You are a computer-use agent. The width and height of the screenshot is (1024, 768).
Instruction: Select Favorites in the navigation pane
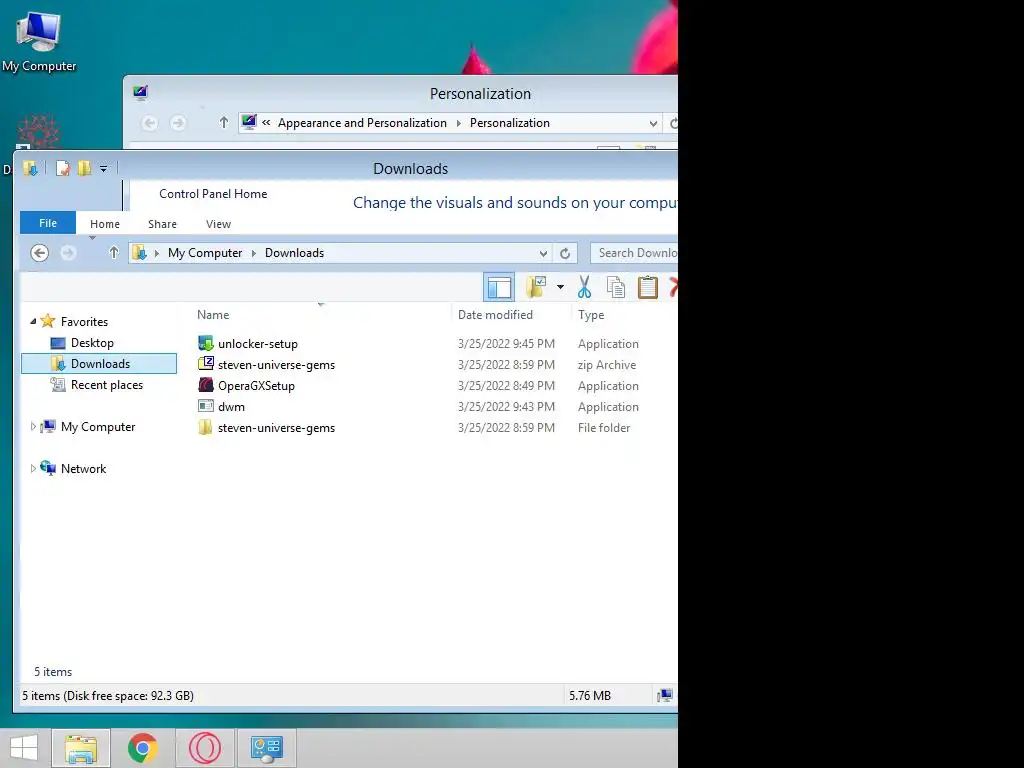84,321
